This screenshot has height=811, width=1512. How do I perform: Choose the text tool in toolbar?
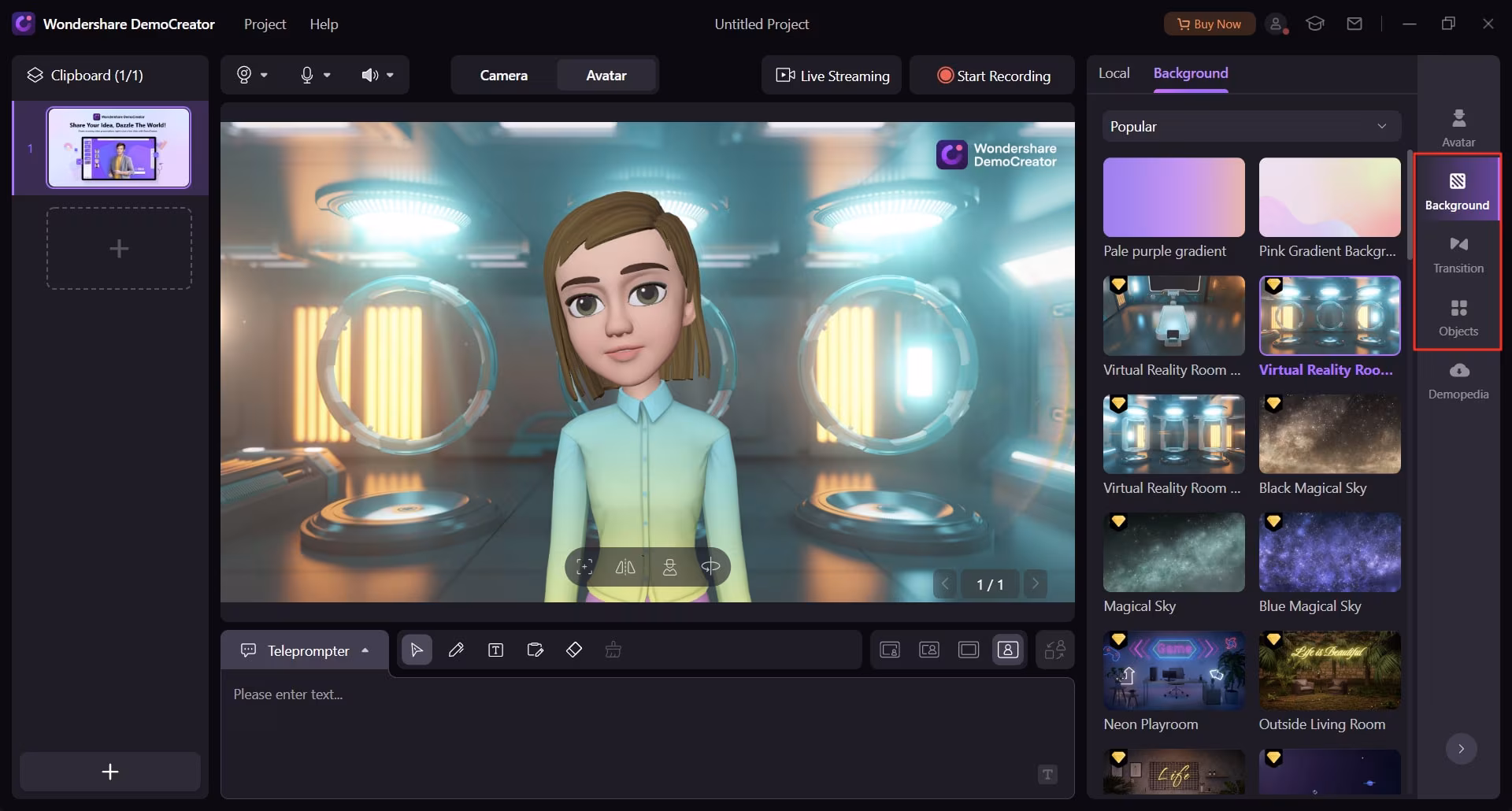coord(495,650)
